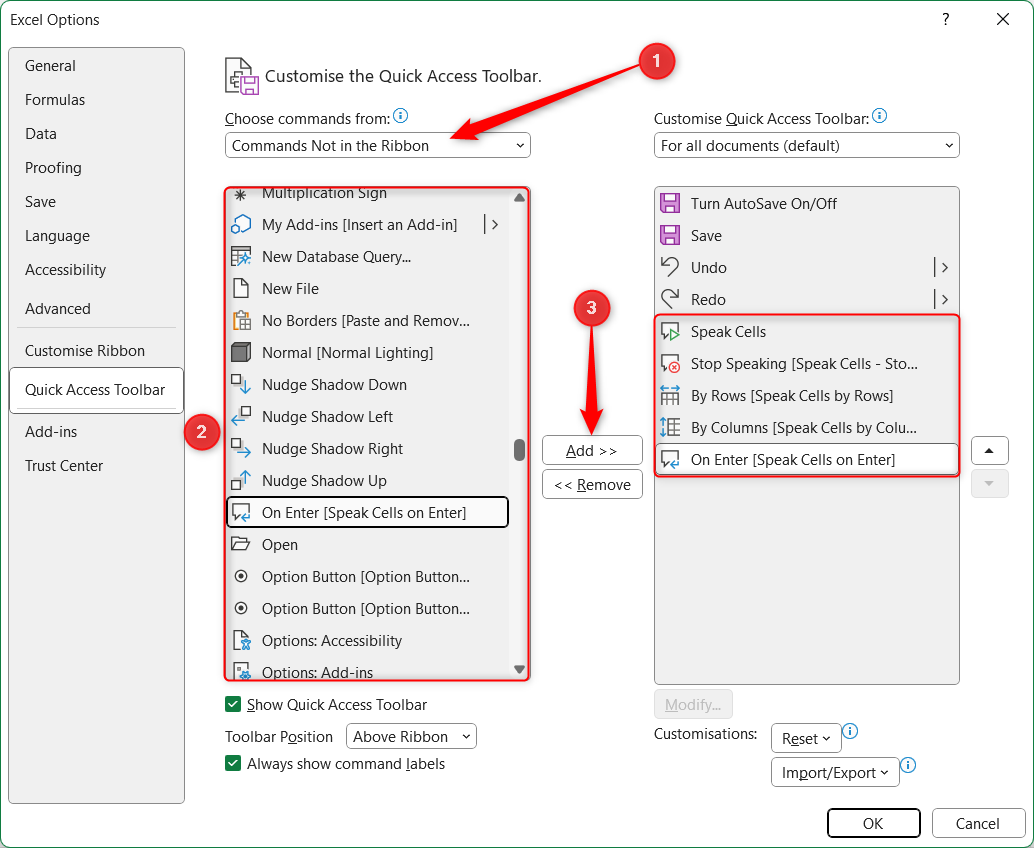
Task: Click the Multiplication Sign command icon
Action: [240, 193]
